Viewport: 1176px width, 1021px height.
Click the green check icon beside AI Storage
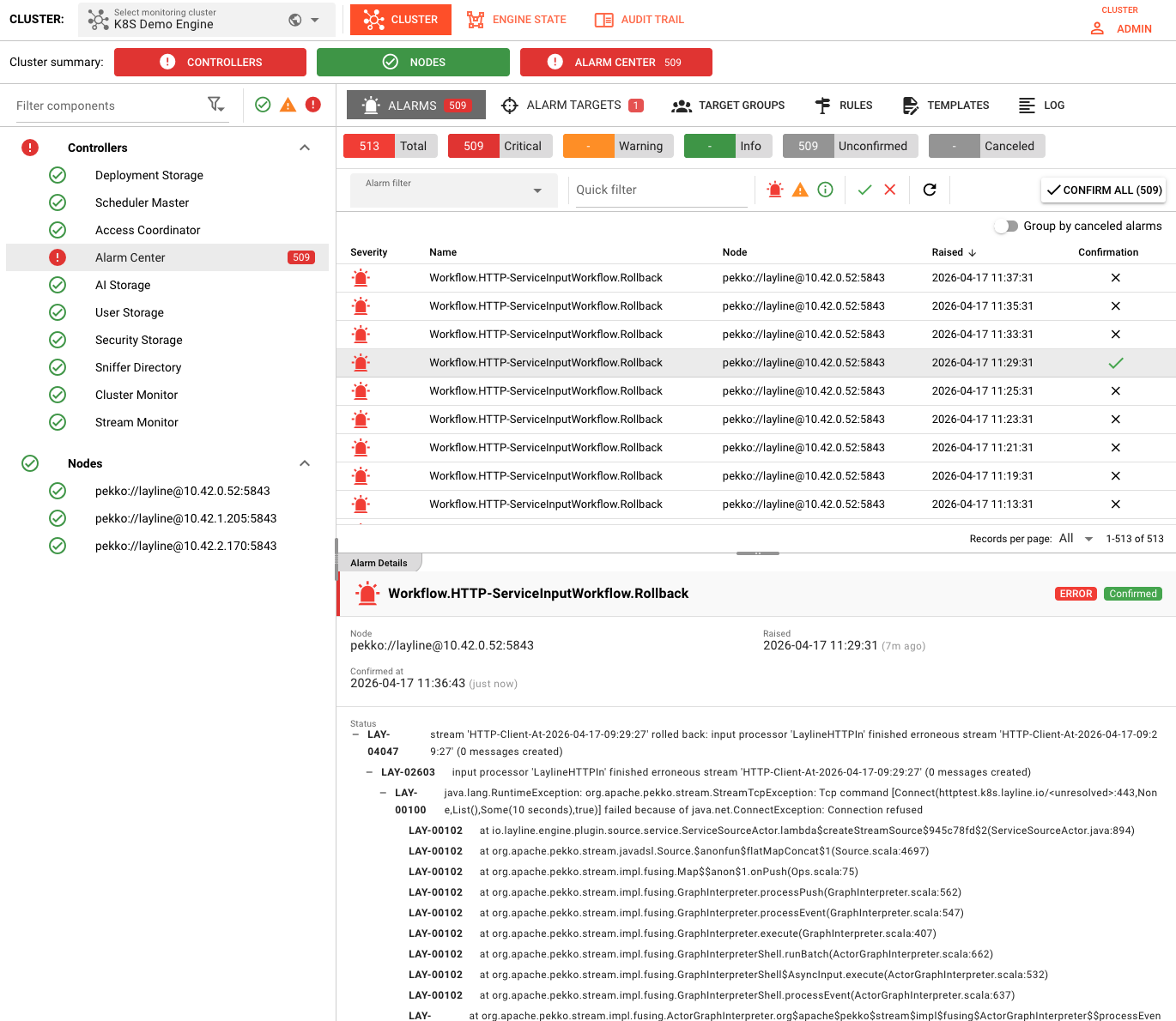click(x=58, y=285)
